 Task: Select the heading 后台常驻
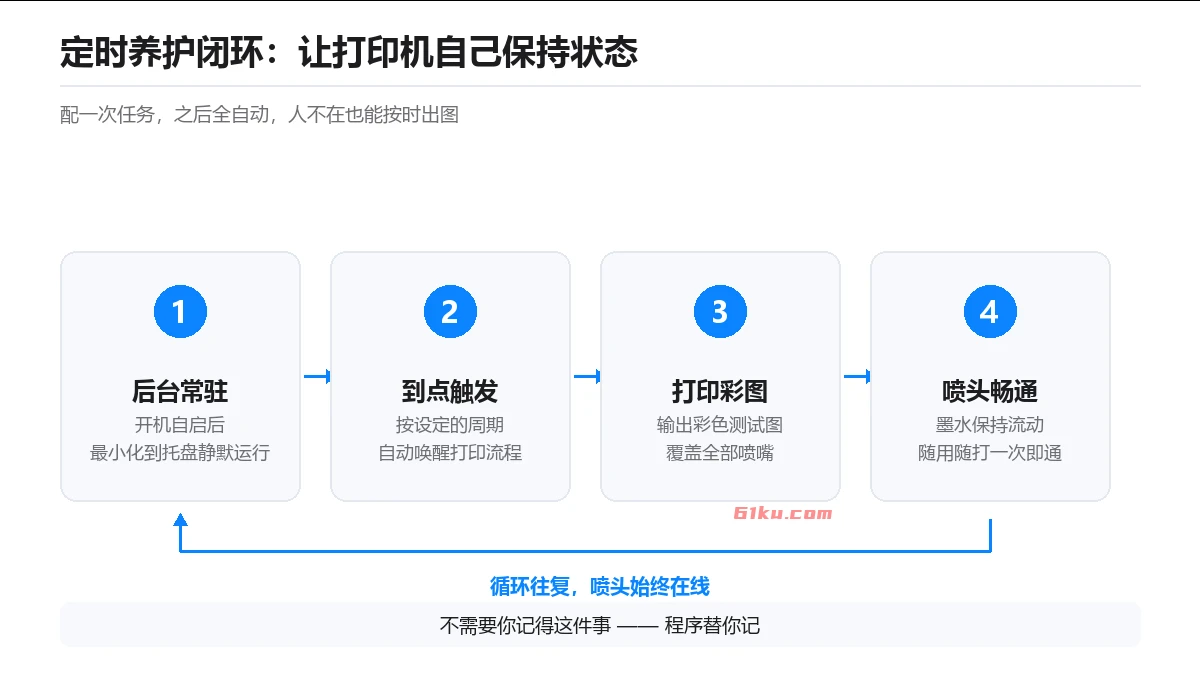pyautogui.click(x=180, y=391)
